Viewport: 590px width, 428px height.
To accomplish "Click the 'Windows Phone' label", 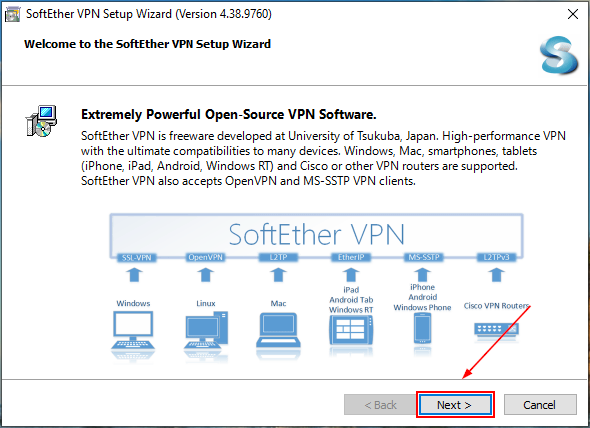I will (422, 308).
